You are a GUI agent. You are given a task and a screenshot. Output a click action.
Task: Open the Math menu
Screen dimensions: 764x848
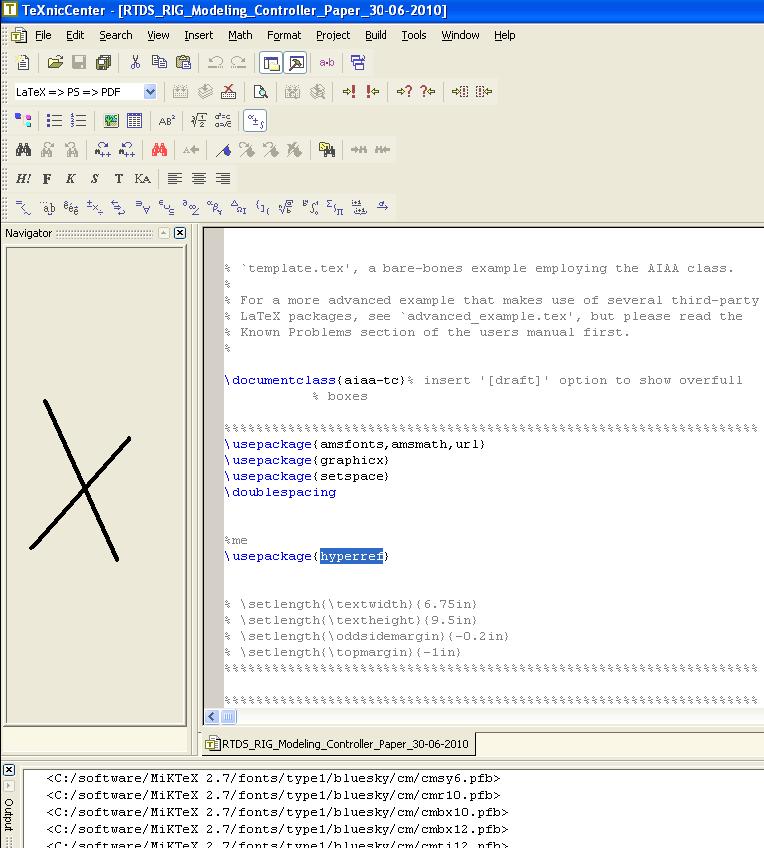[x=240, y=35]
